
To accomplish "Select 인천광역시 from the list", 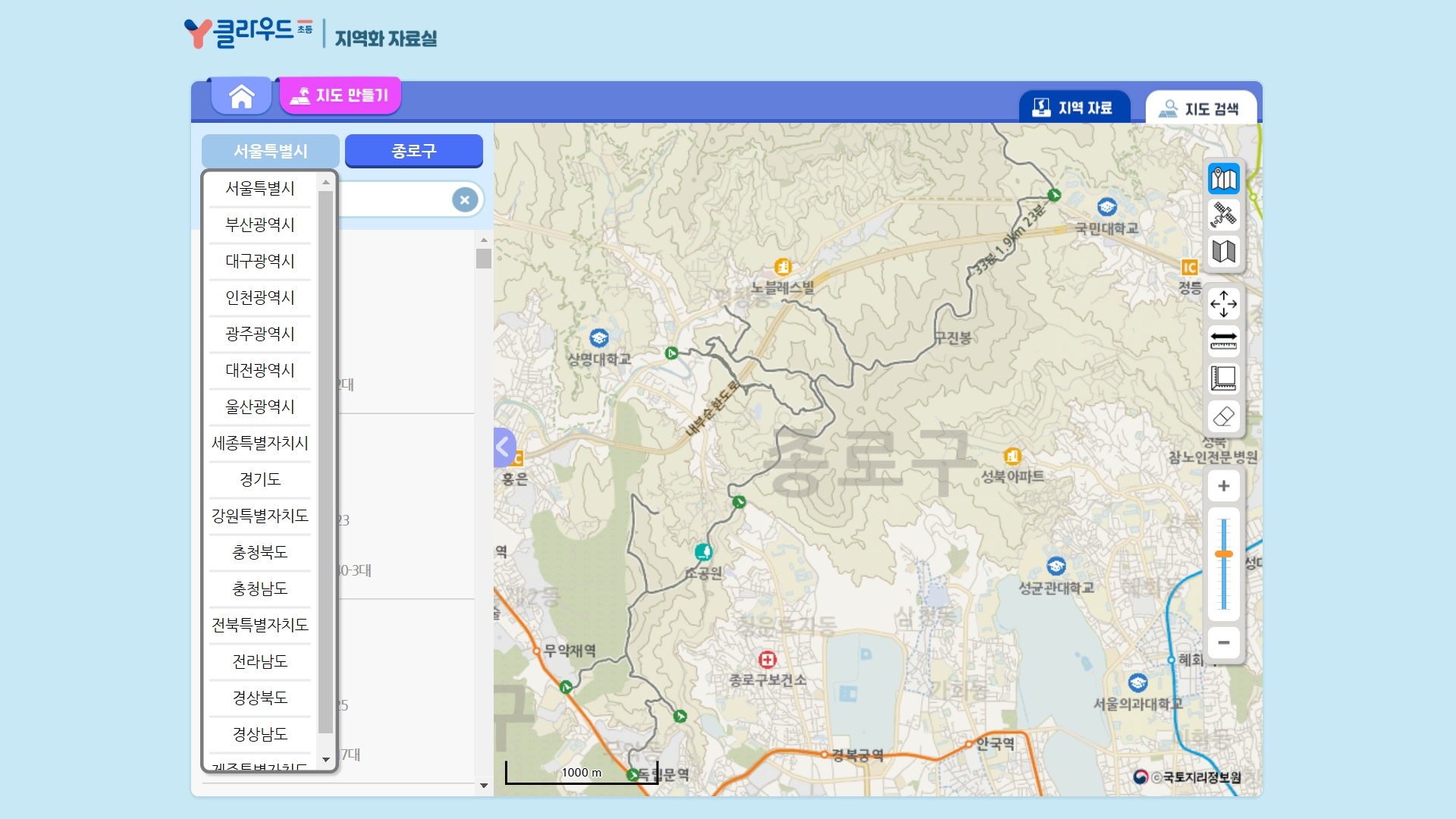I will click(x=260, y=297).
